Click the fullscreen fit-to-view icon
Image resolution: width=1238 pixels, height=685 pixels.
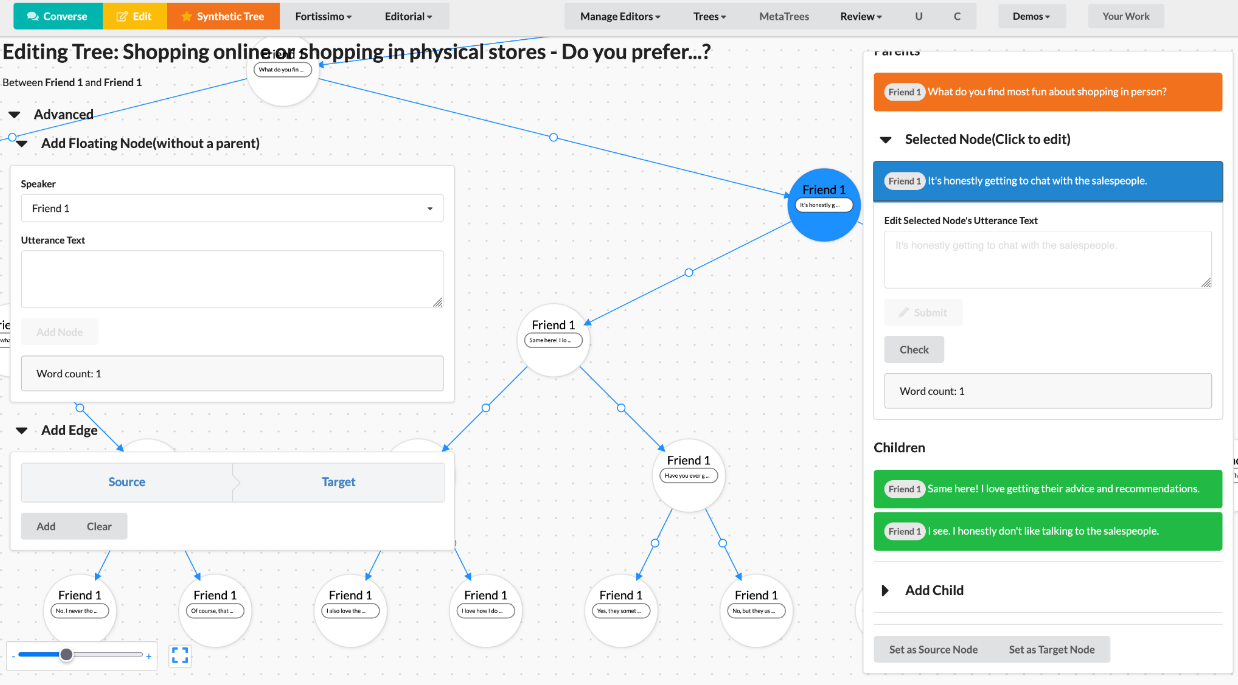coord(180,655)
